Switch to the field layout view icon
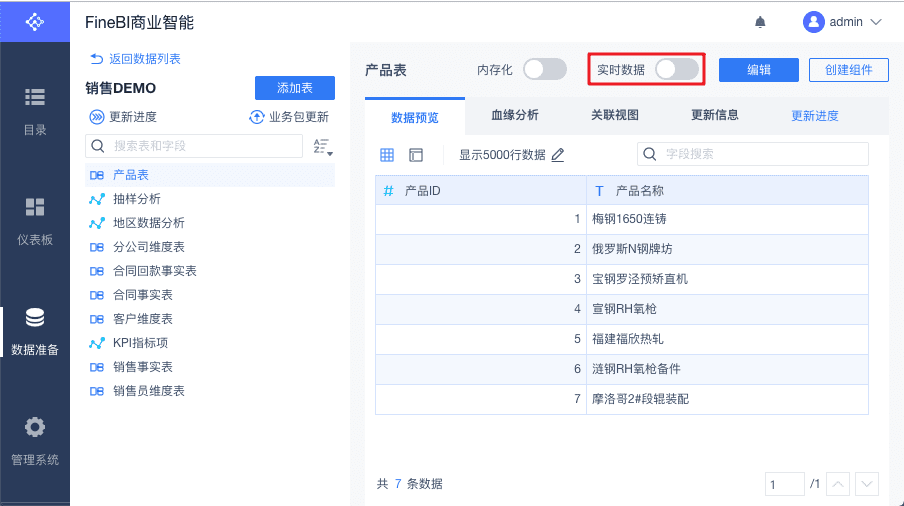 pyautogui.click(x=416, y=155)
